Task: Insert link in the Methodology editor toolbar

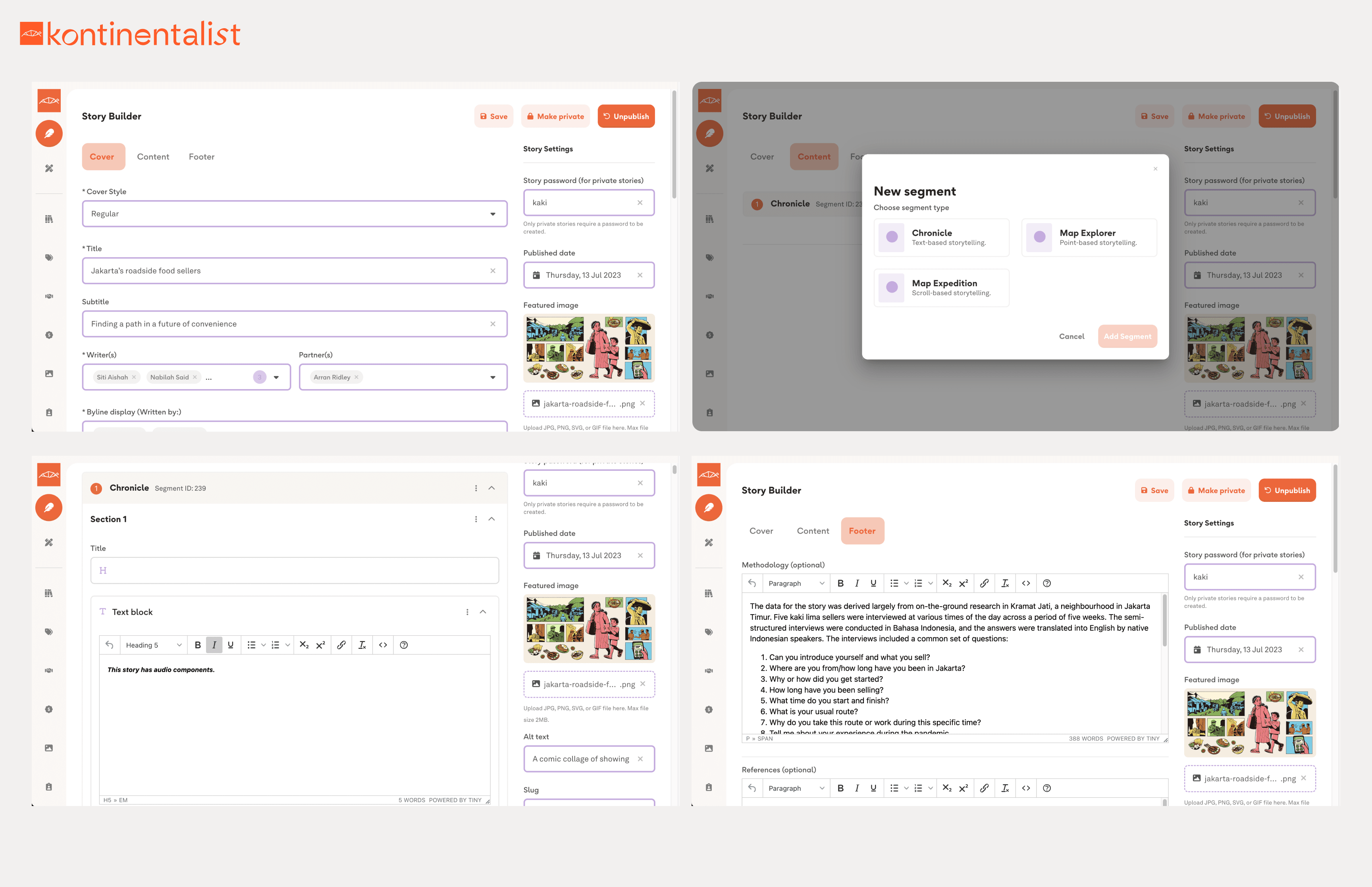Action: pyautogui.click(x=985, y=584)
